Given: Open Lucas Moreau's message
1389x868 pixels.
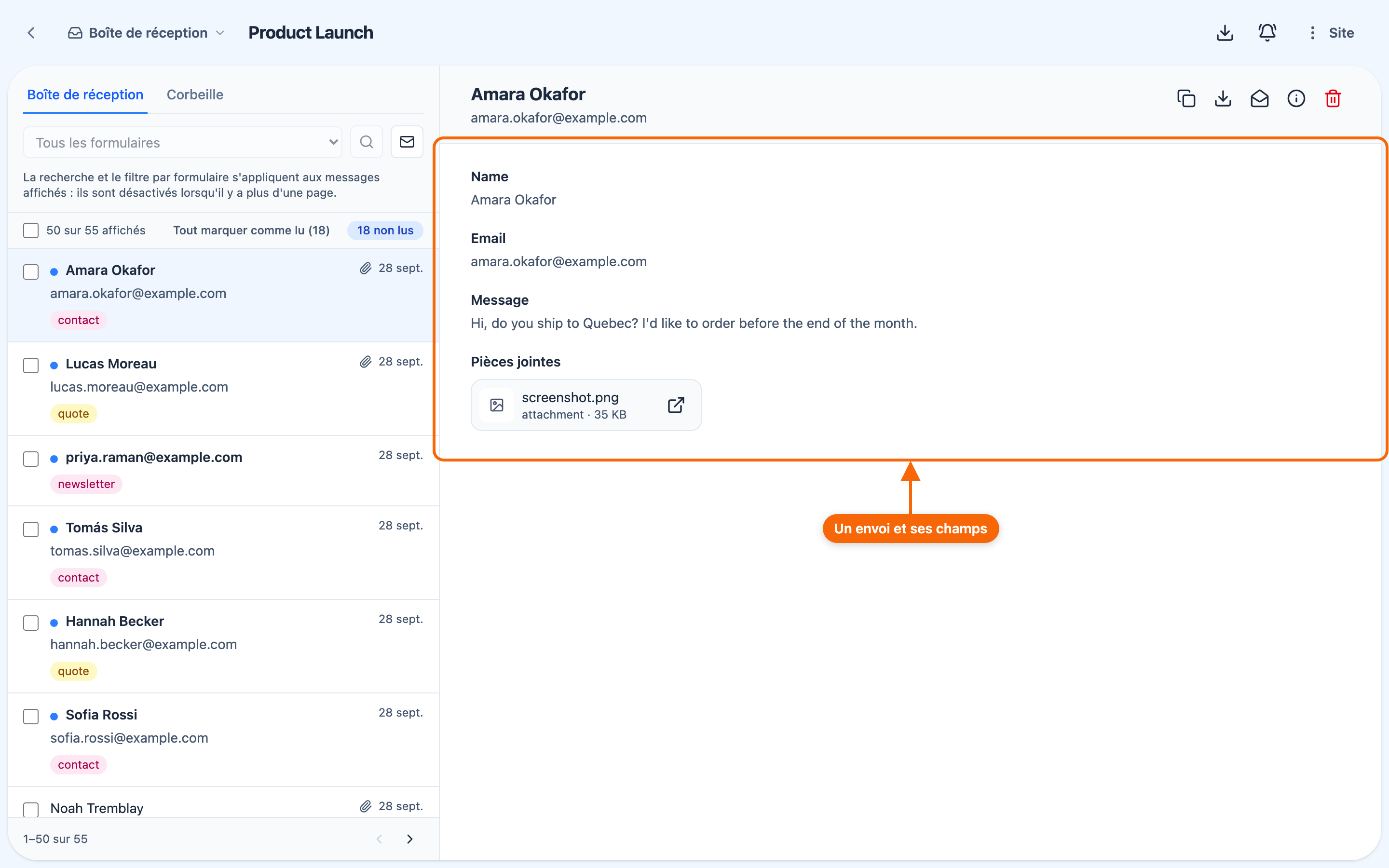Looking at the screenshot, I should click(x=223, y=389).
